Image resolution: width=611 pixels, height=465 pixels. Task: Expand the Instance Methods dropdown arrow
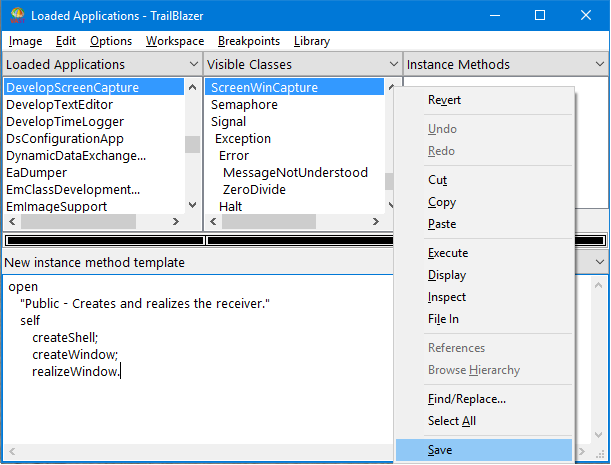point(598,64)
